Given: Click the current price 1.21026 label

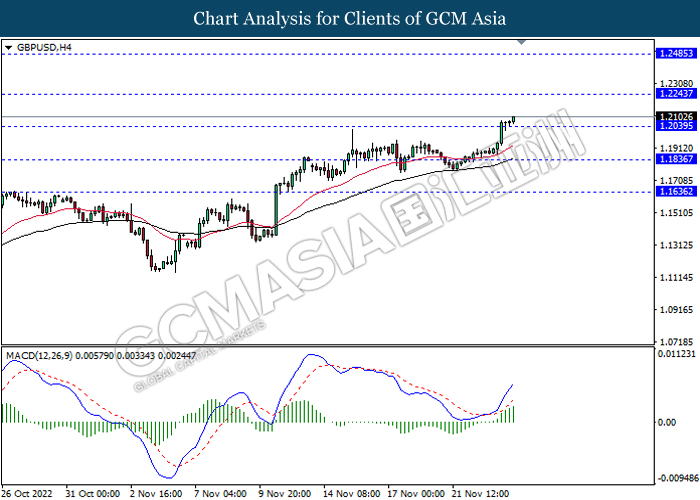Looking at the screenshot, I should click(x=676, y=117).
